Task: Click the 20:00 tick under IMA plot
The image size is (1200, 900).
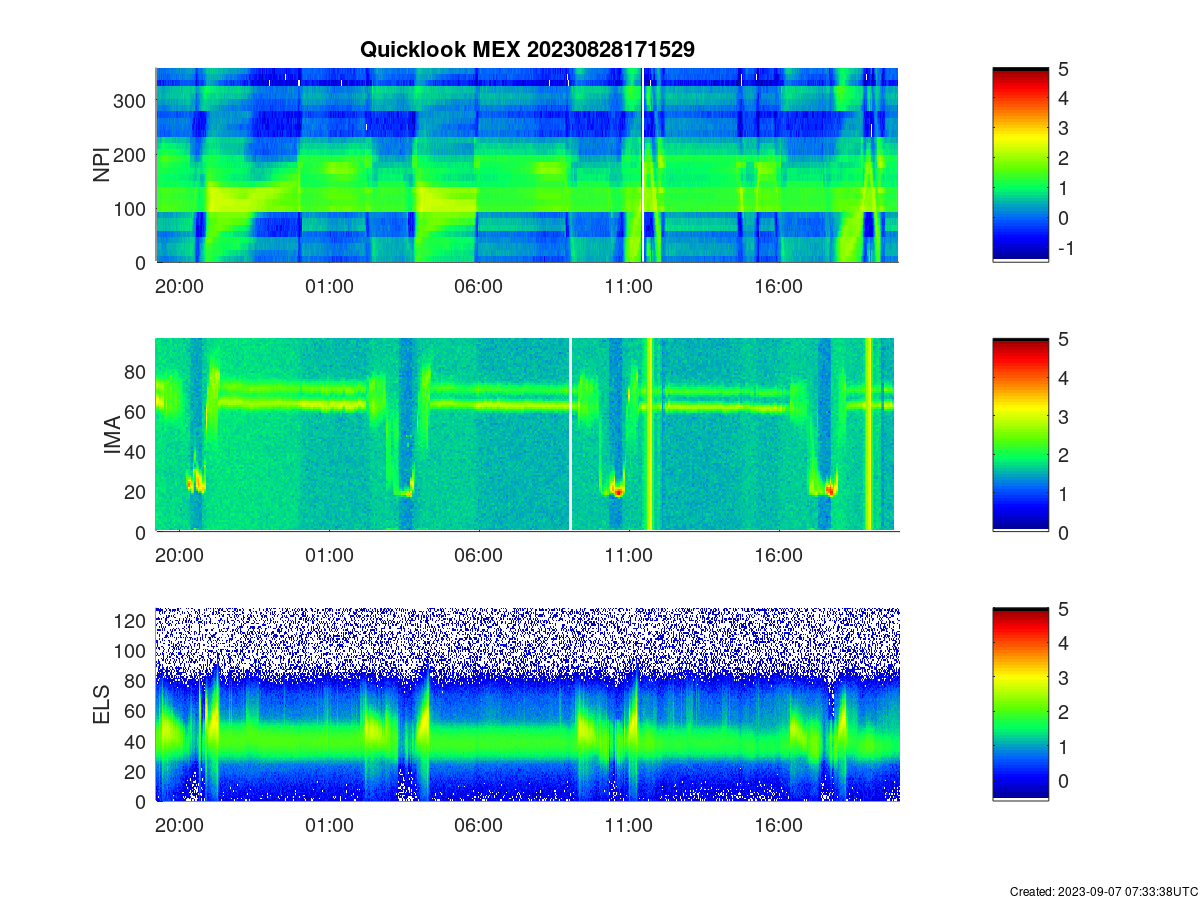Action: (179, 556)
